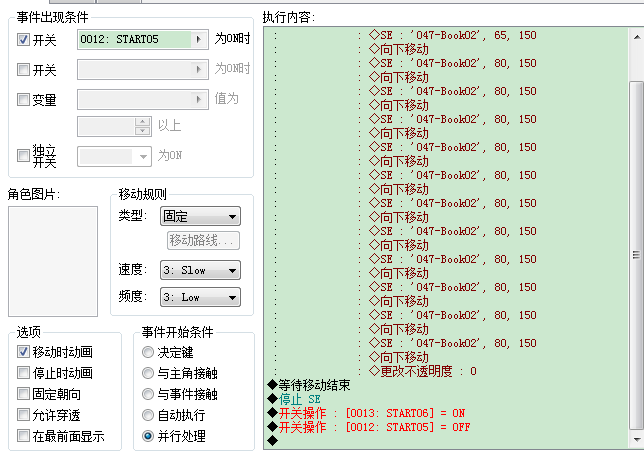Toggle the 移动时动画 option
This screenshot has width=644, height=453.
23,352
